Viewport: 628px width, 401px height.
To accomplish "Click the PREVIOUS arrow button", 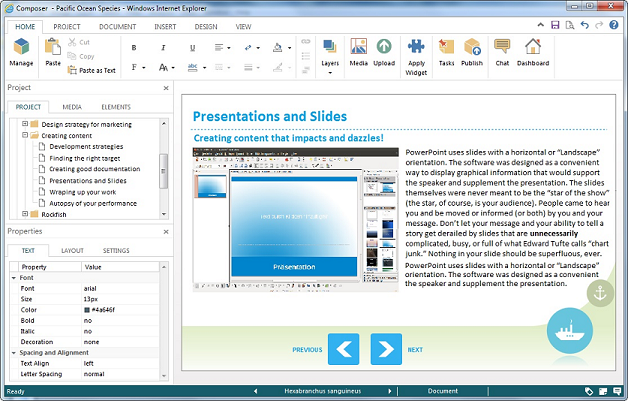I will [343, 349].
